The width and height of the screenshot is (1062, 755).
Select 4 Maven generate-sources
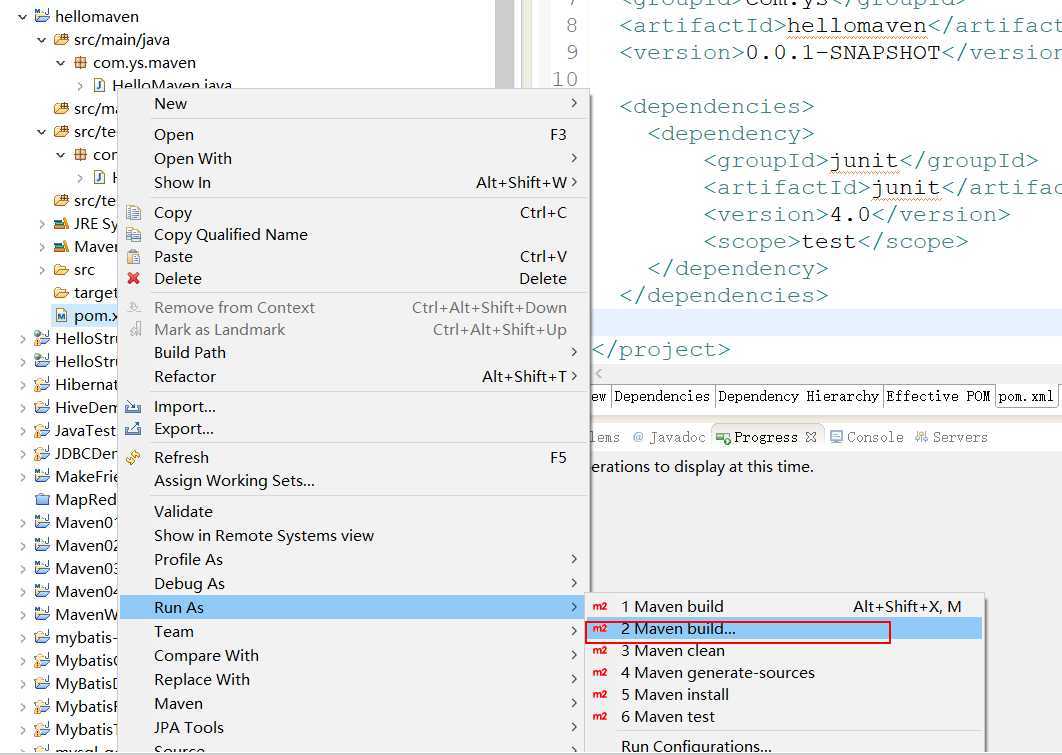click(784, 672)
